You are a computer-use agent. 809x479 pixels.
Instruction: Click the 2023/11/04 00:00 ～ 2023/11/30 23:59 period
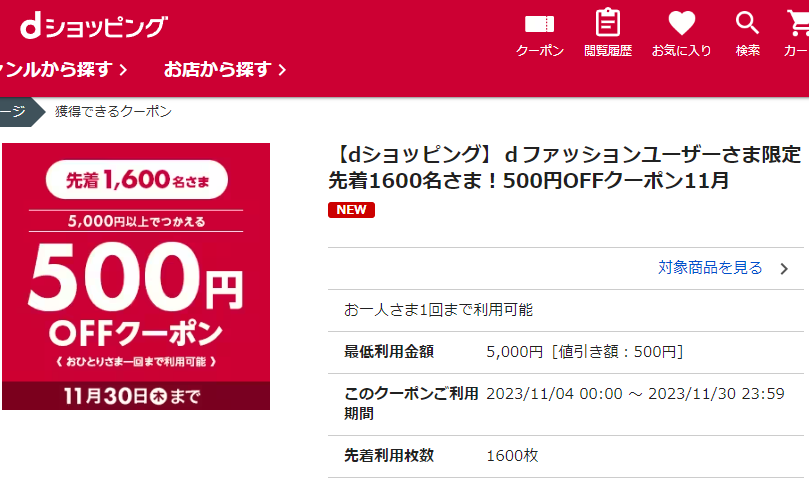(x=635, y=394)
